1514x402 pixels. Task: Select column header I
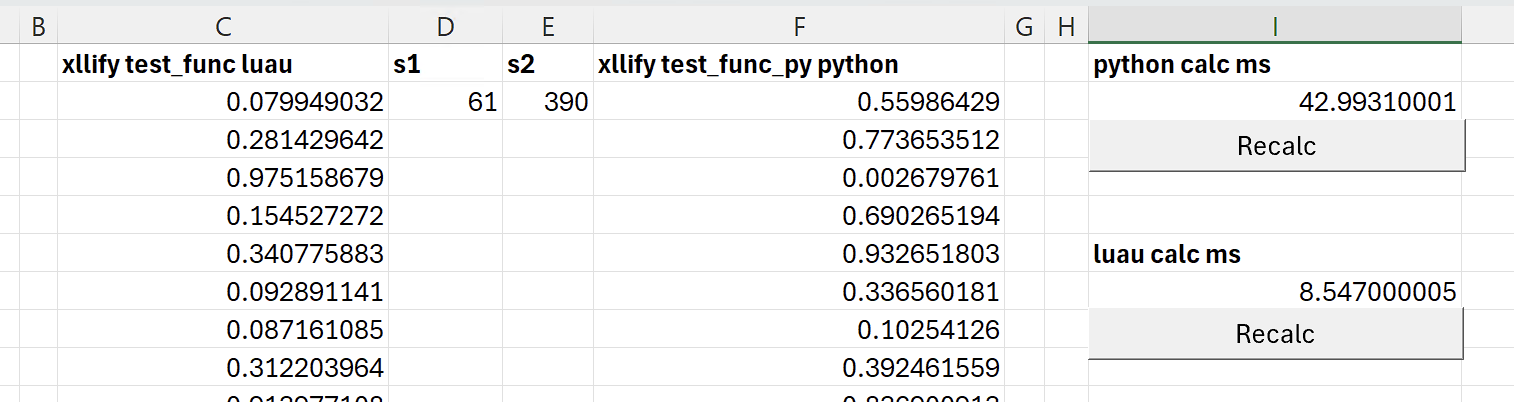pos(1275,28)
